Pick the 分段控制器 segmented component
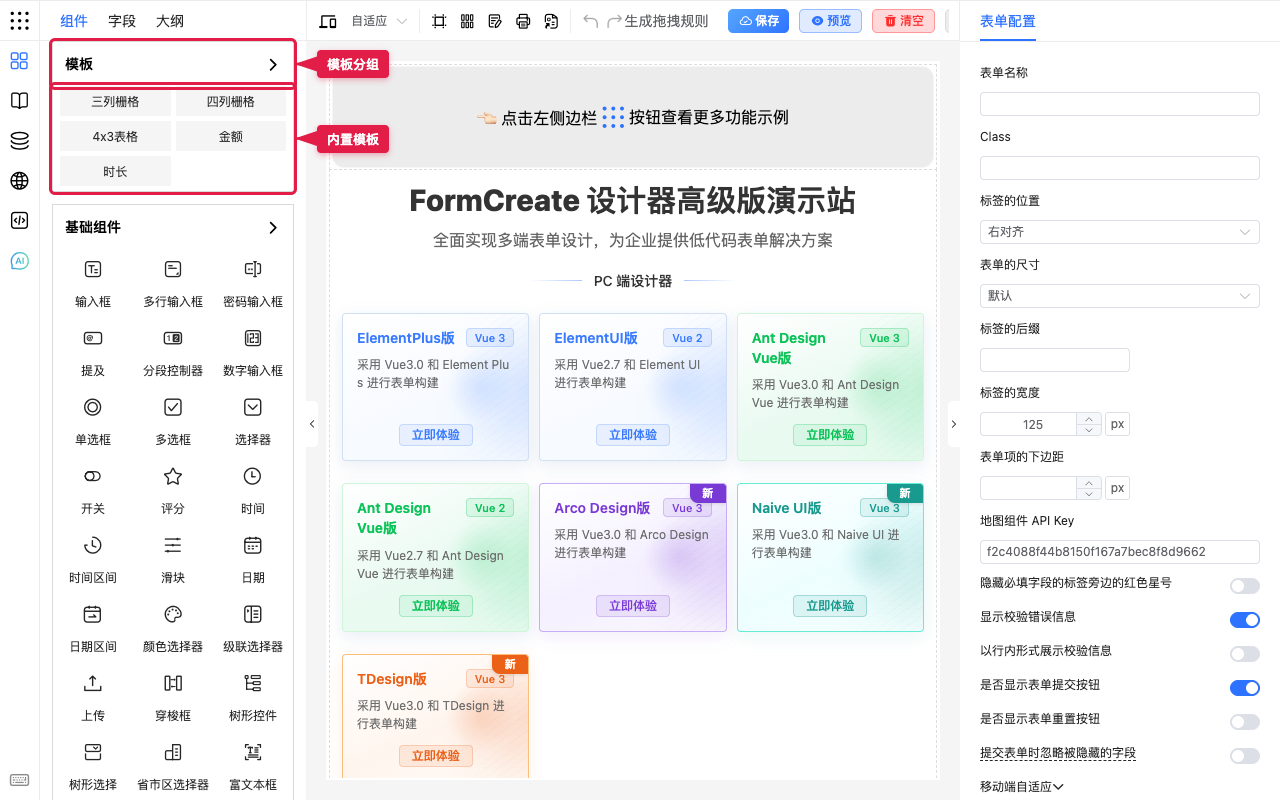1280x800 pixels. [x=173, y=352]
